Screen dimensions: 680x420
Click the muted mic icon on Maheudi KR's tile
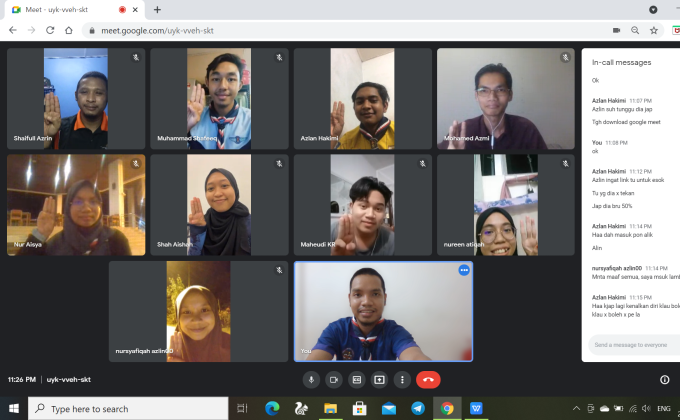422,164
